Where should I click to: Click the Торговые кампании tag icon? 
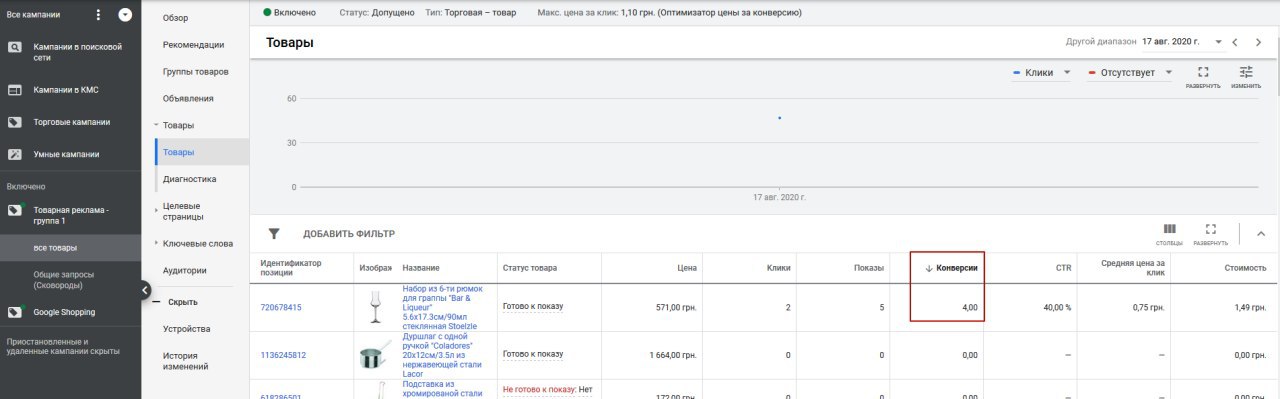15,122
